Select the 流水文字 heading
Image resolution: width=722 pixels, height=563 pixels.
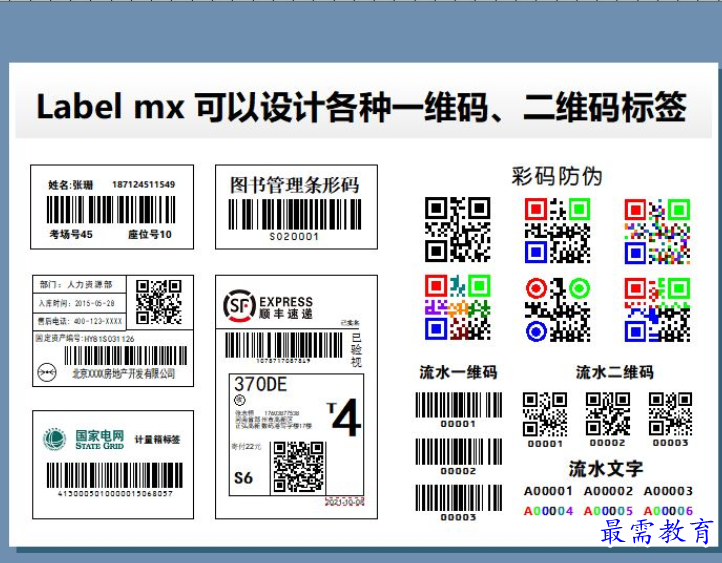coord(606,469)
